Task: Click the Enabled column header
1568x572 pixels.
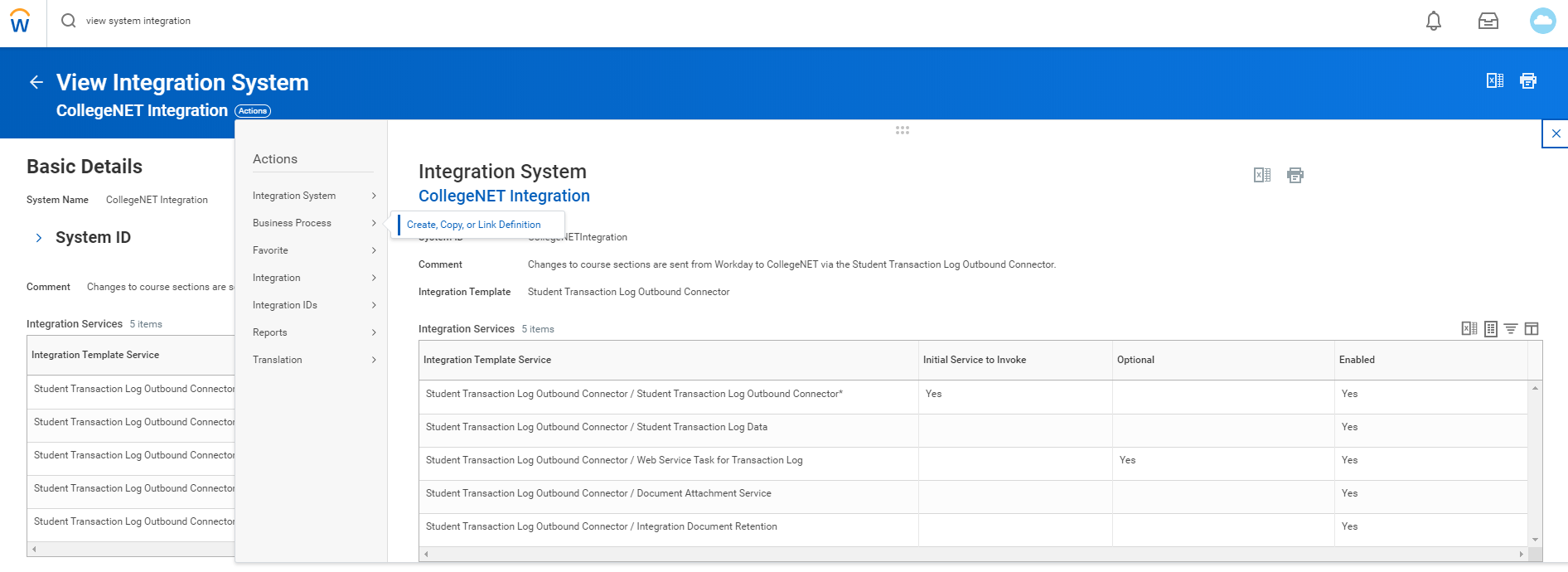Action: 1431,360
